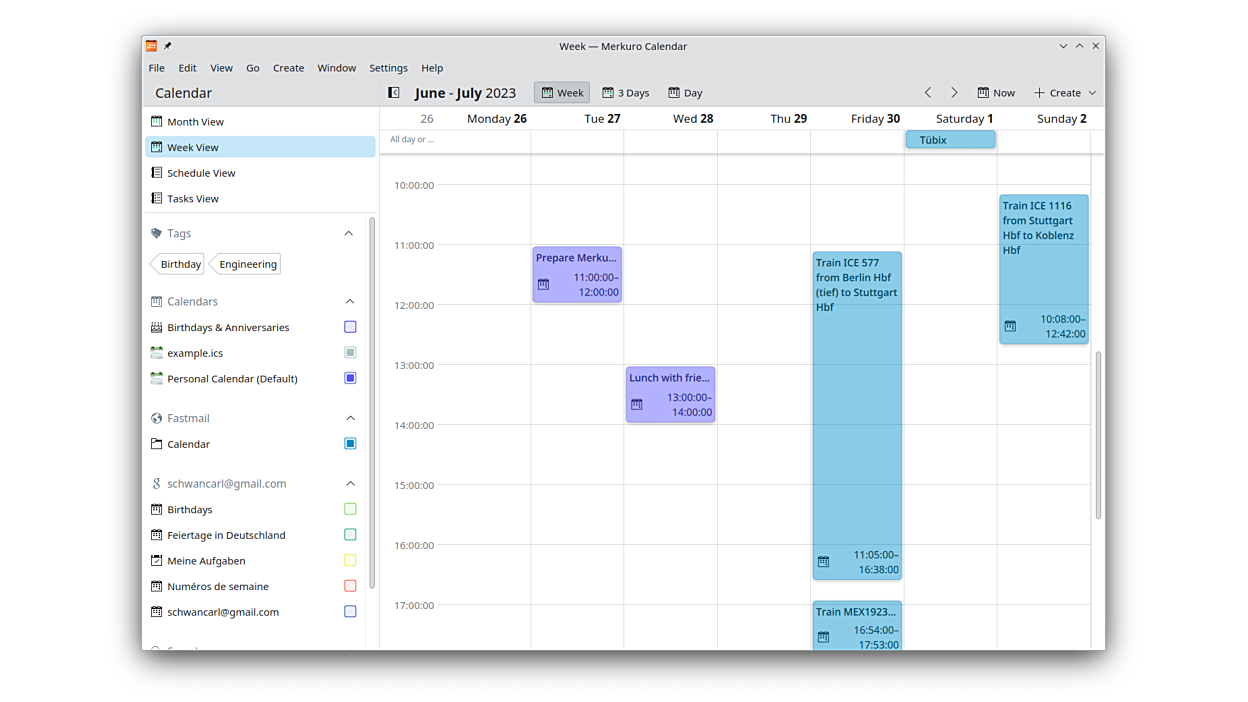Collapse the sidebar with the panel toggle icon

394,93
